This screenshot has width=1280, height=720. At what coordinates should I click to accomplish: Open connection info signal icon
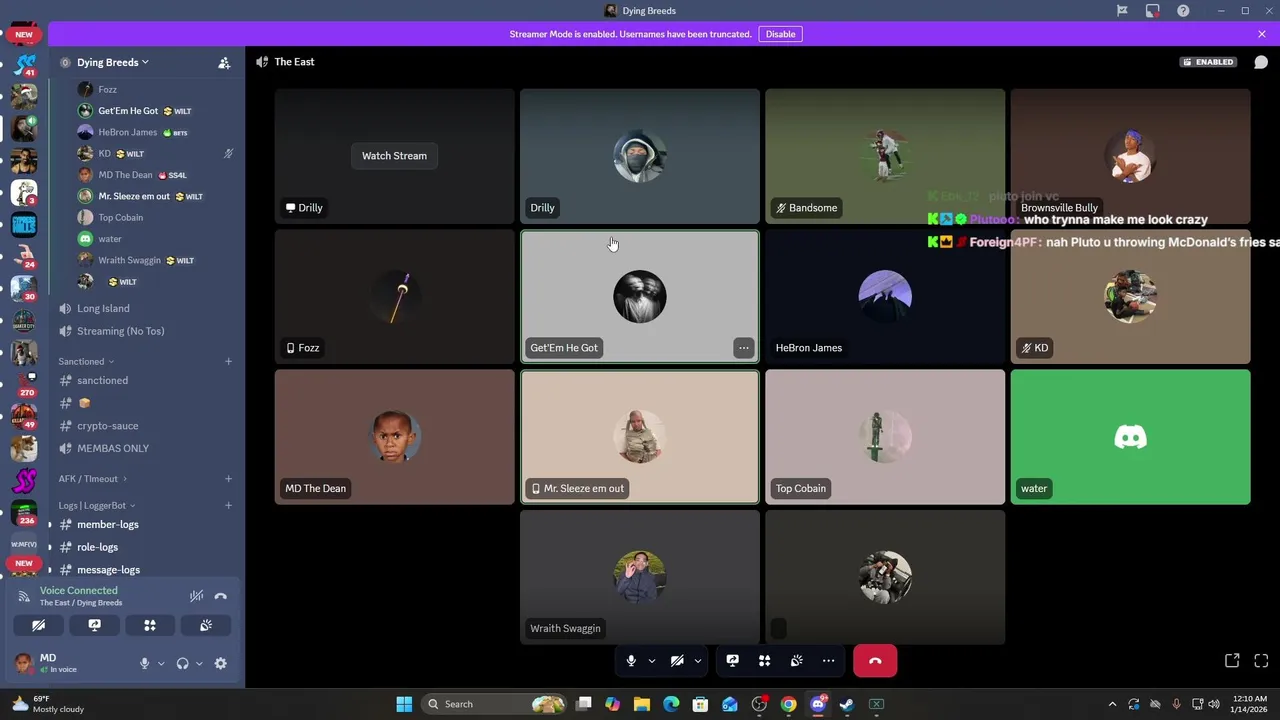click(24, 596)
